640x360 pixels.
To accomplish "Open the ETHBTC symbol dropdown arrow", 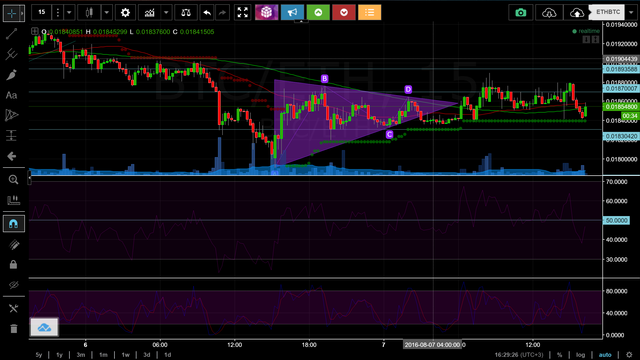I will (631, 13).
